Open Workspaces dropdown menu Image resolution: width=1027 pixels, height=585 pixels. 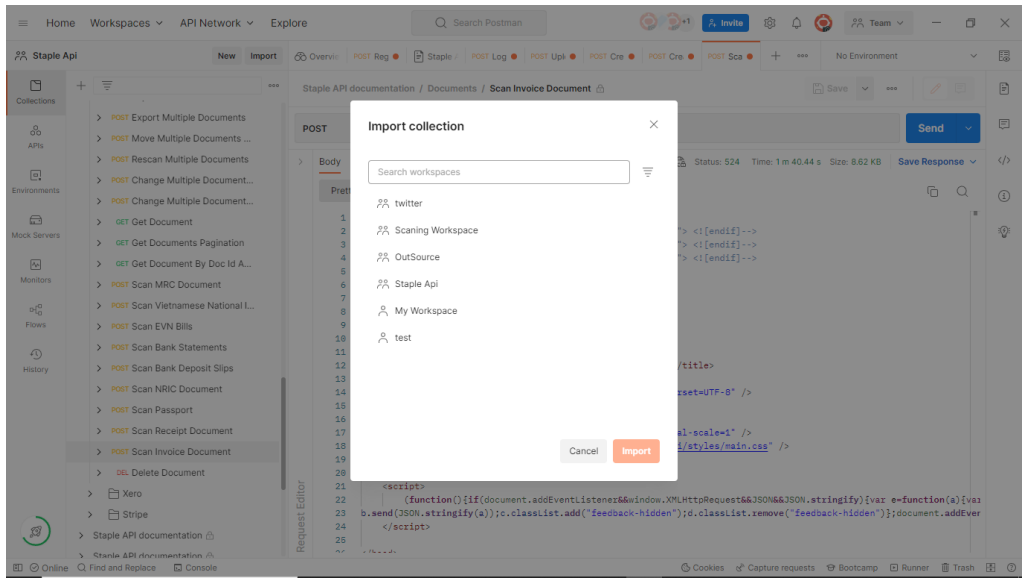(x=126, y=23)
